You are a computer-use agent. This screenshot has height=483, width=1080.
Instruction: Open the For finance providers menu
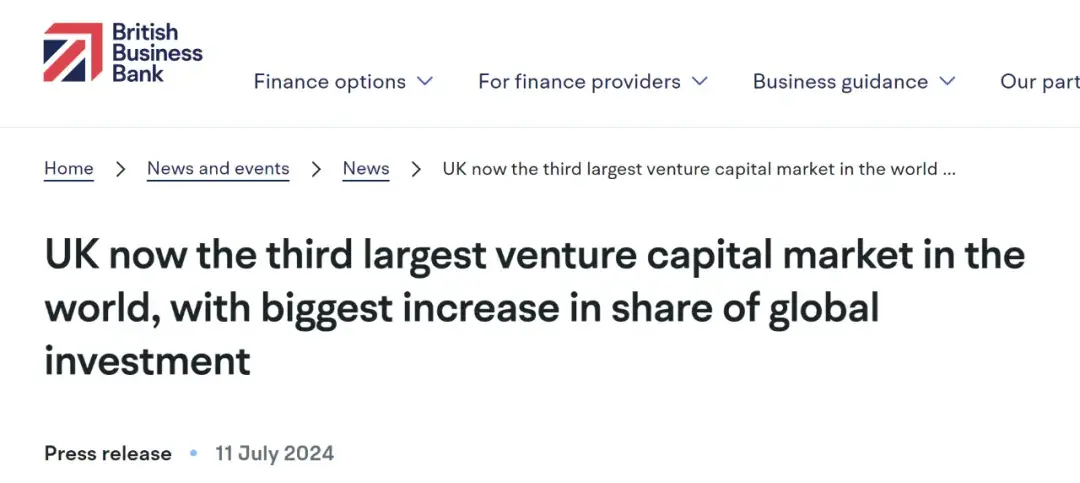pyautogui.click(x=579, y=82)
